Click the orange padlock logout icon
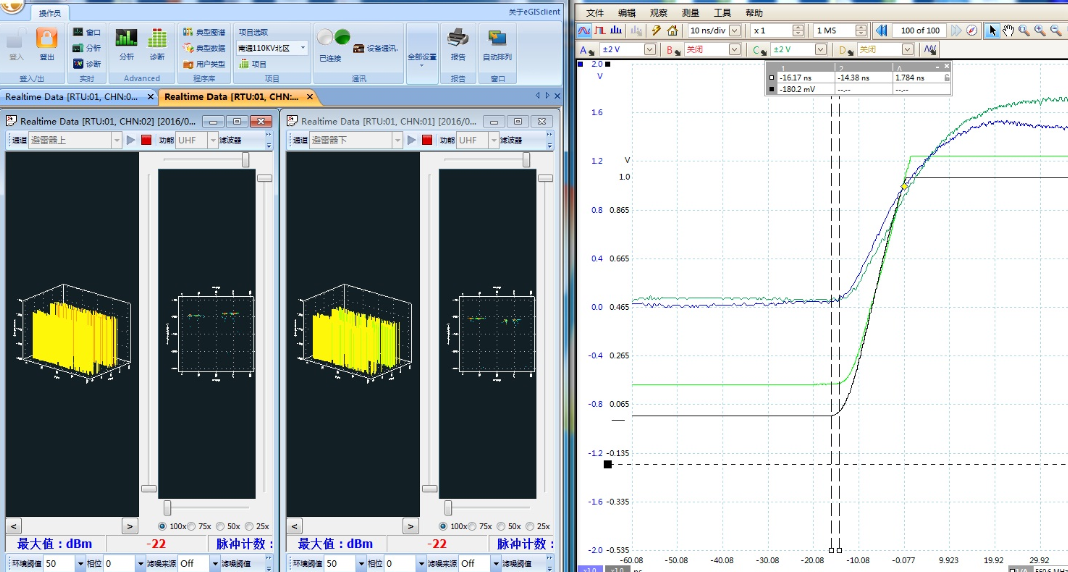 [46, 39]
